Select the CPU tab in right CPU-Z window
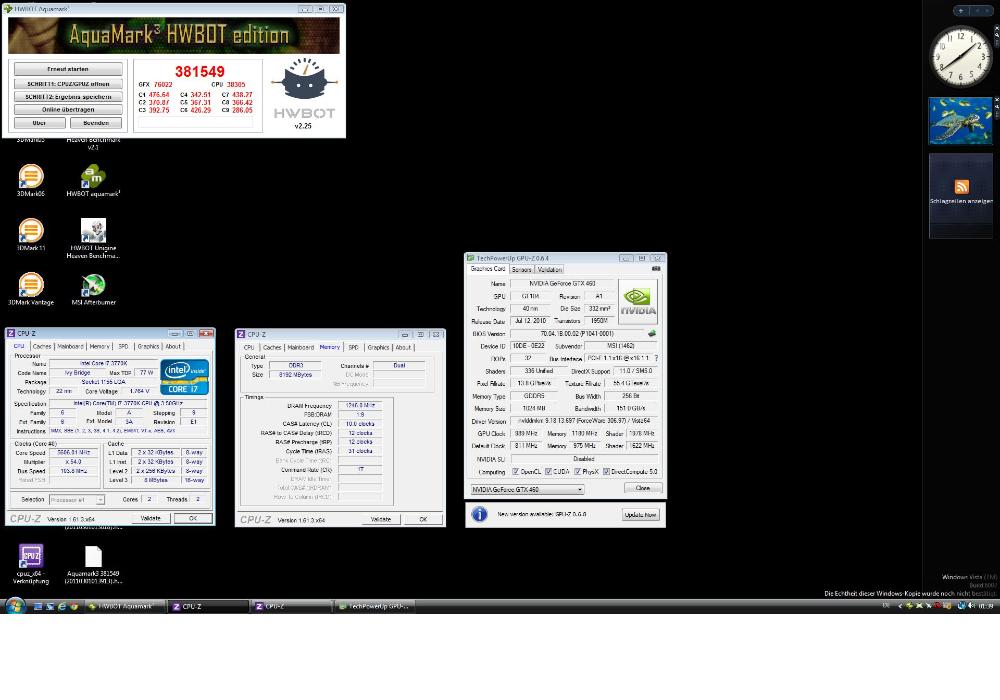 pos(249,347)
